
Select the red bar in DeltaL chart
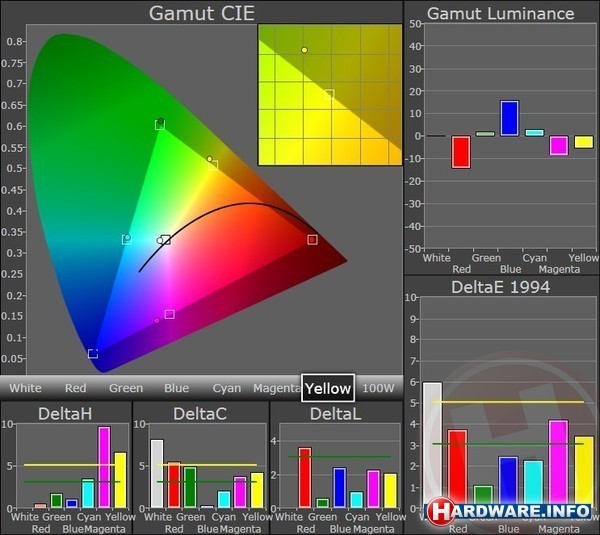pos(305,478)
